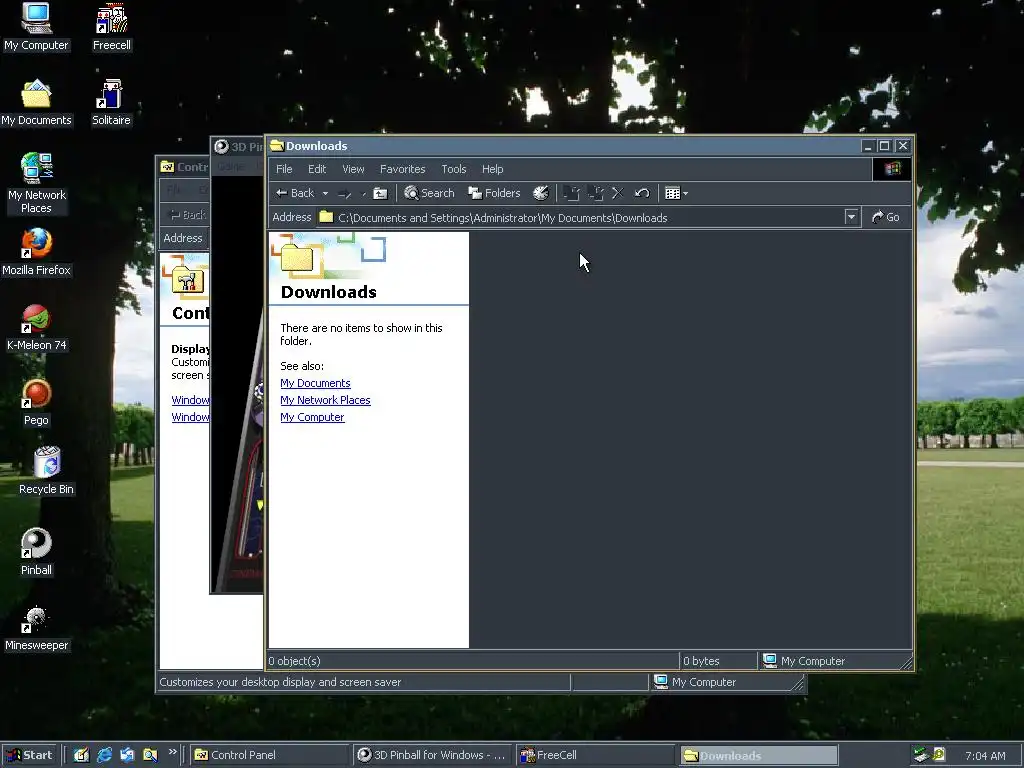Open the Edit menu
Screen dimensions: 1024x768
click(x=317, y=169)
